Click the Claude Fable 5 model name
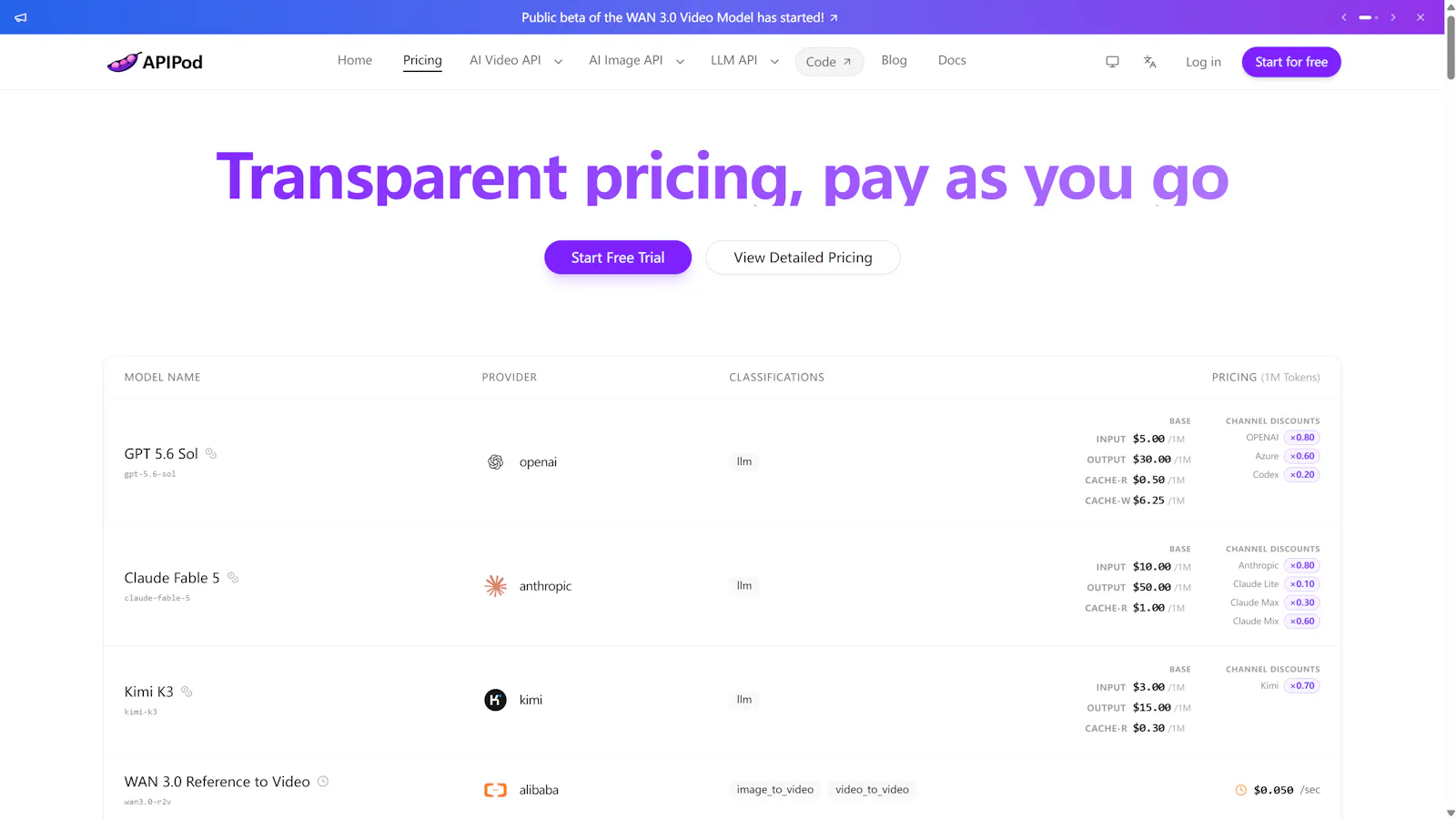The width and height of the screenshot is (1456, 819). click(172, 578)
